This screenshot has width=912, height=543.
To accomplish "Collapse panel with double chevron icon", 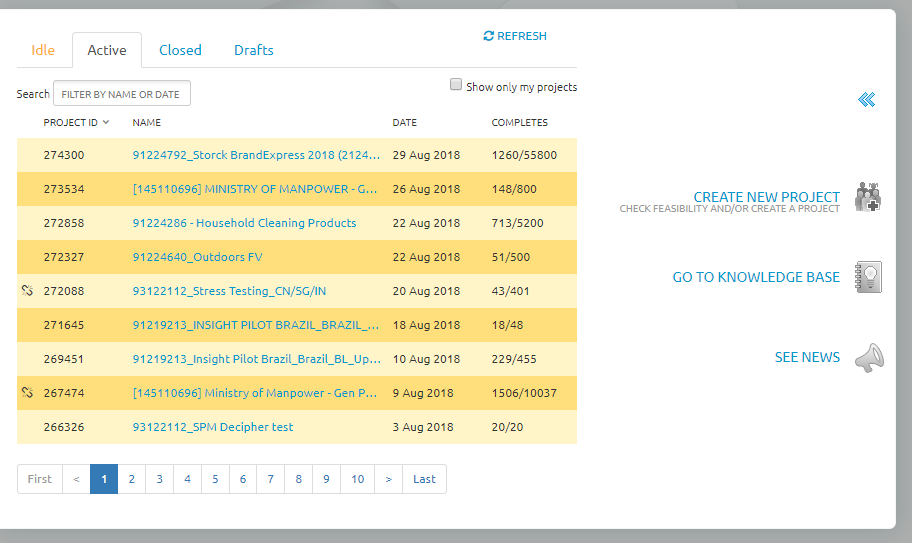I will click(867, 99).
